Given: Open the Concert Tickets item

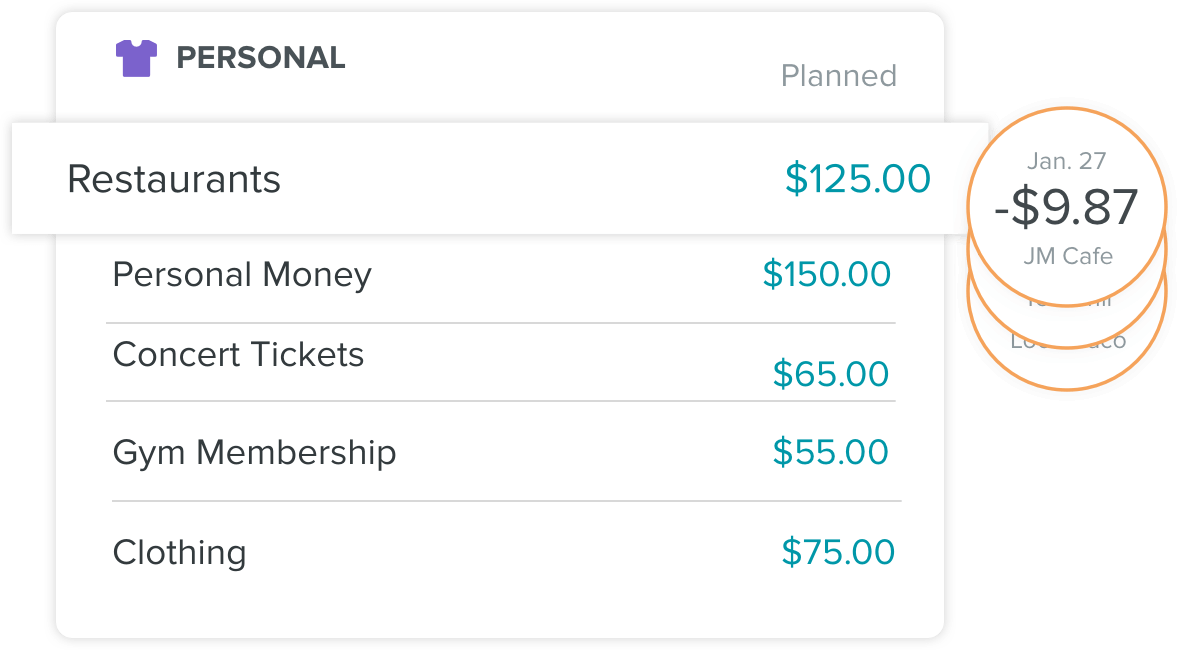Looking at the screenshot, I should click(238, 354).
